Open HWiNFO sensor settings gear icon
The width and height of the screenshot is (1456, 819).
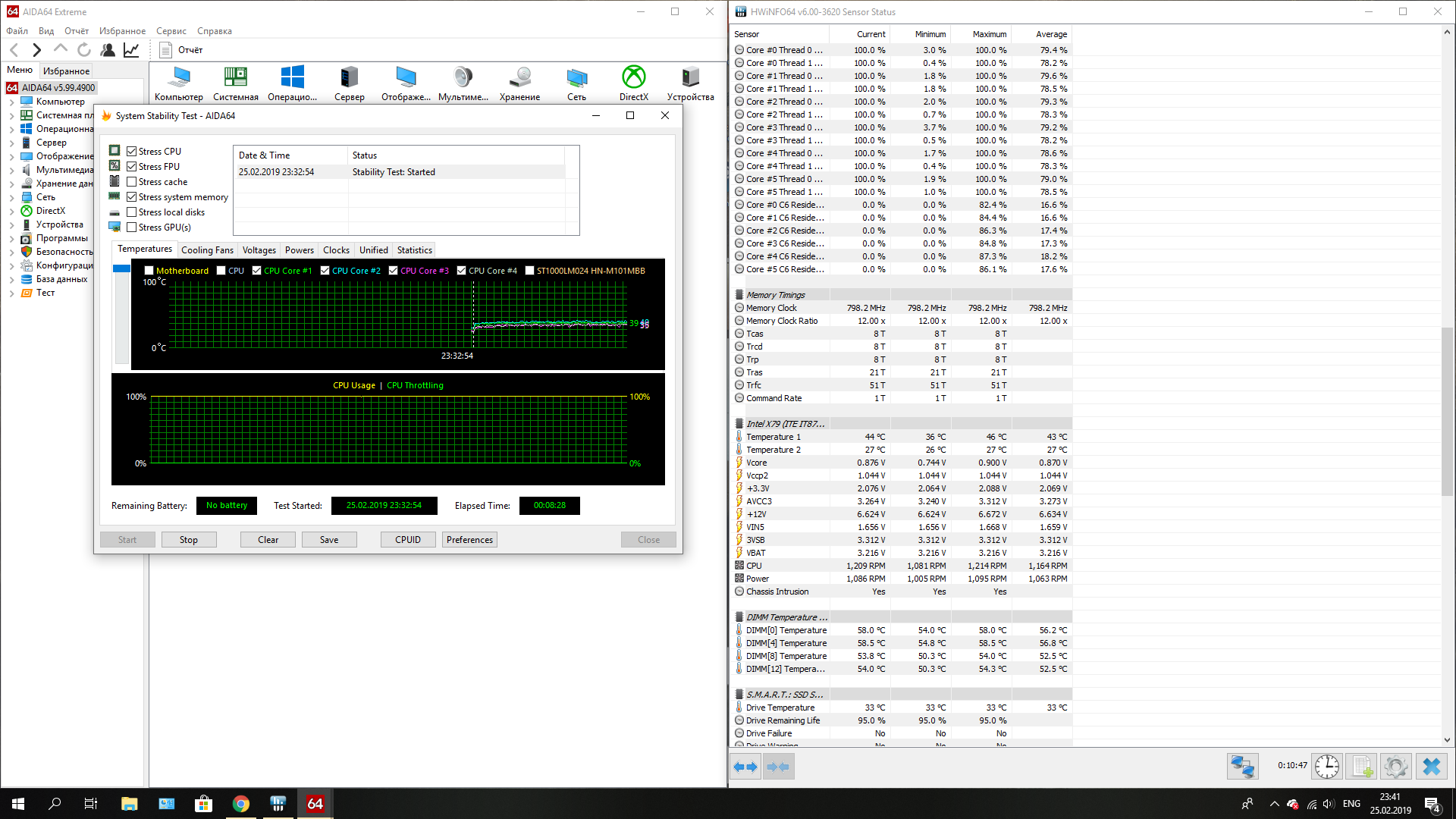tap(1395, 767)
